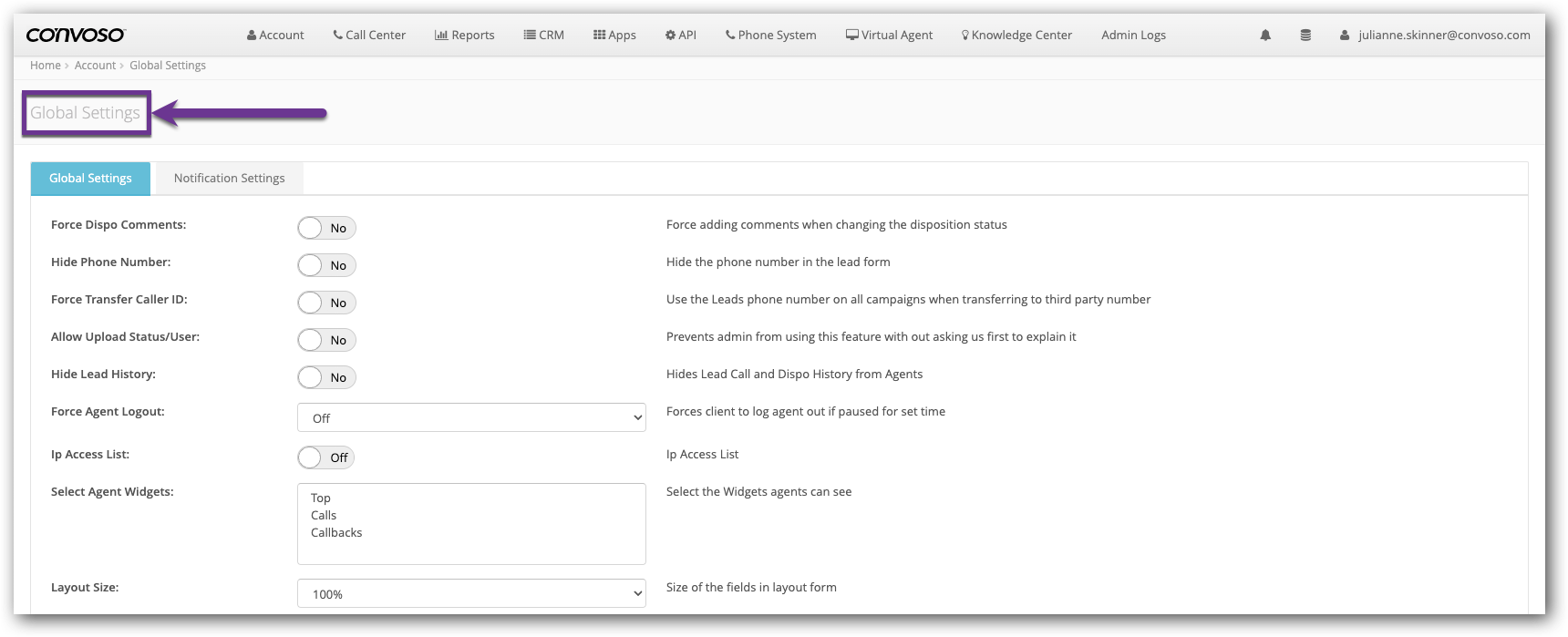Toggle Allow Upload Status/User switch

click(326, 340)
